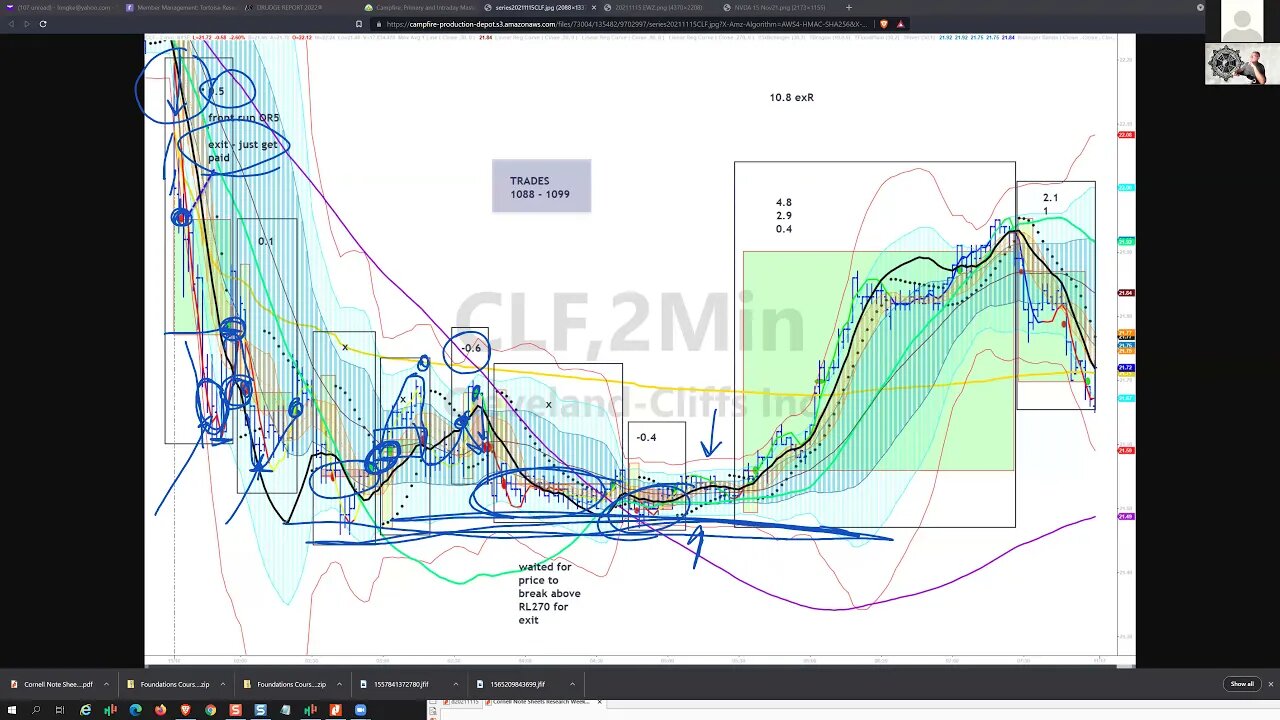Open the Zoom app in taskbar

[360, 710]
